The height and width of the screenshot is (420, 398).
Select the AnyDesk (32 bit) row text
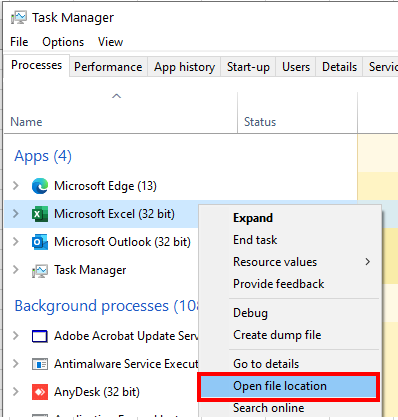[x=97, y=392]
